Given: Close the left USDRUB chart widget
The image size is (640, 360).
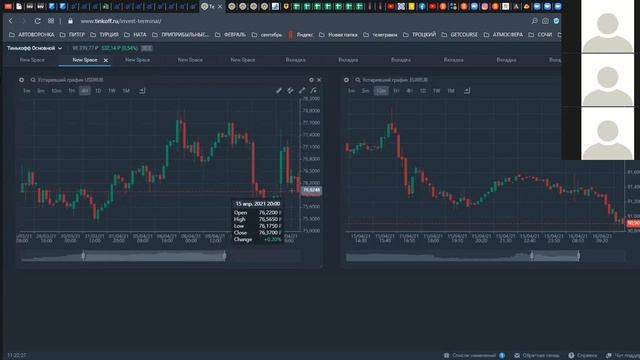Looking at the screenshot, I should point(319,80).
